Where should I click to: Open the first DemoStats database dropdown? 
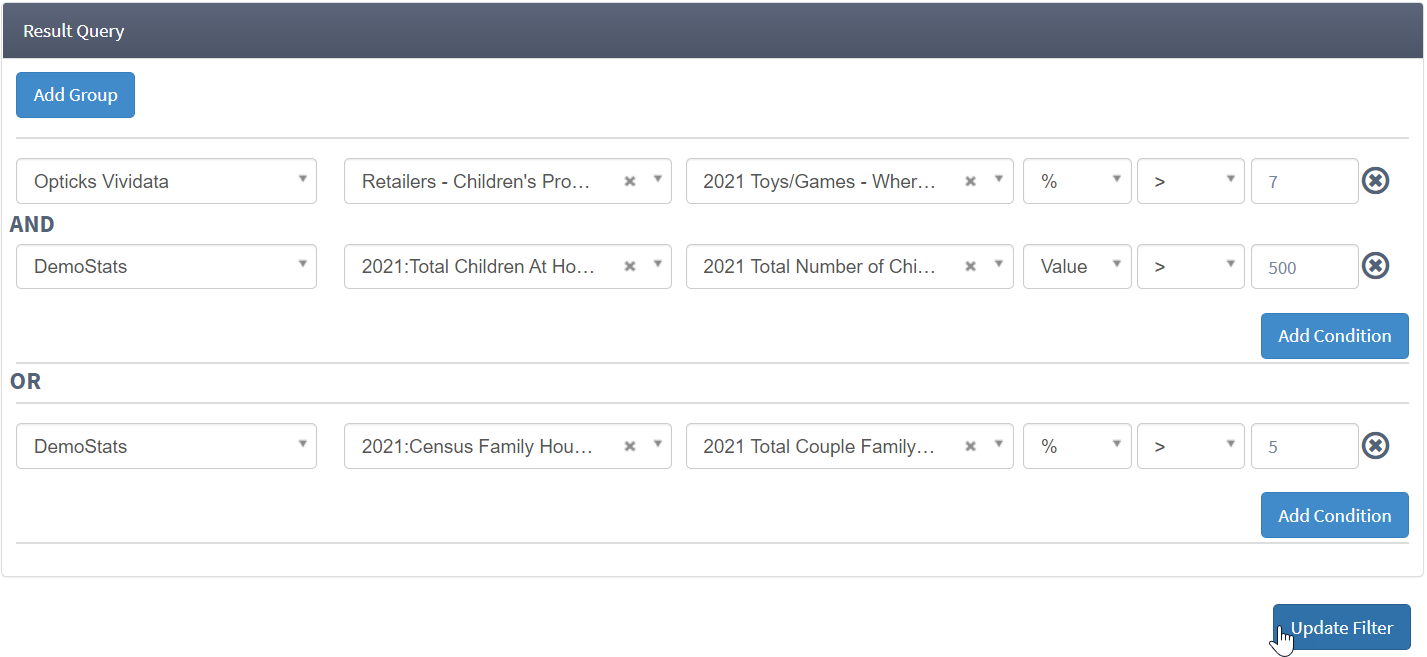point(166,266)
